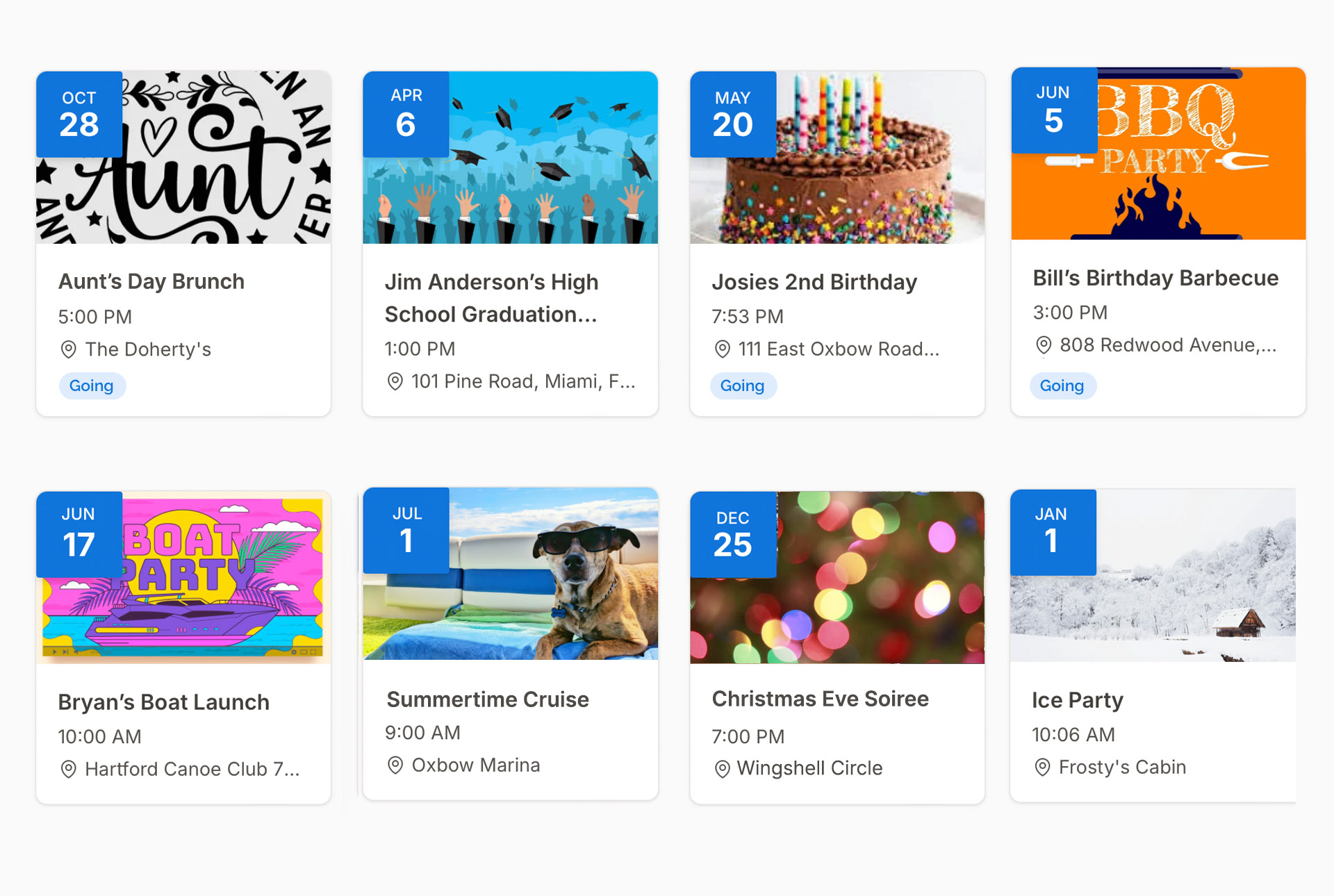Viewport: 1334px width, 896px height.
Task: Click location pin beside Hartford Canoe Club
Action: [x=68, y=769]
